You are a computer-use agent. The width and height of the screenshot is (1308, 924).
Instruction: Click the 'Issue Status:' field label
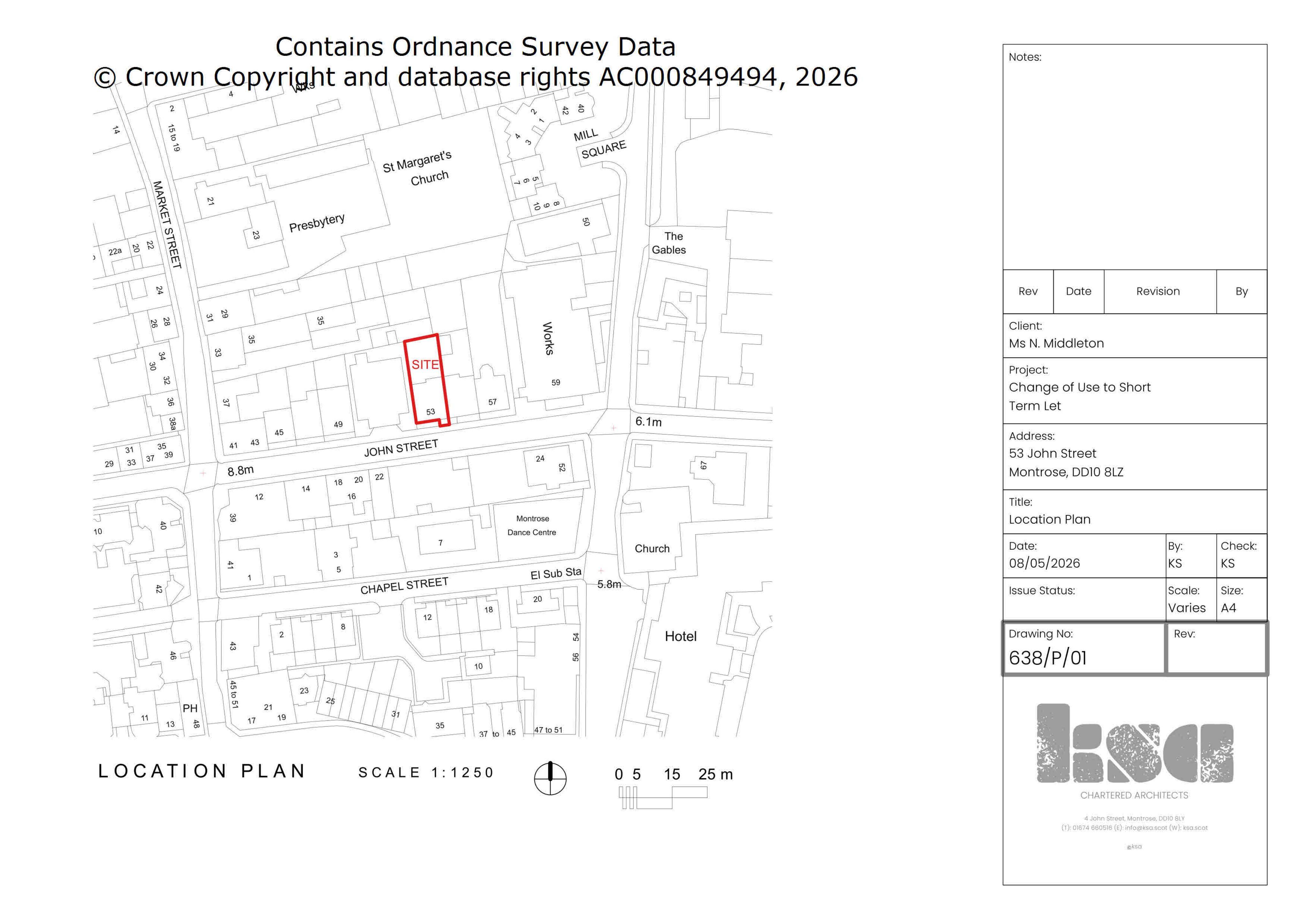1041,590
